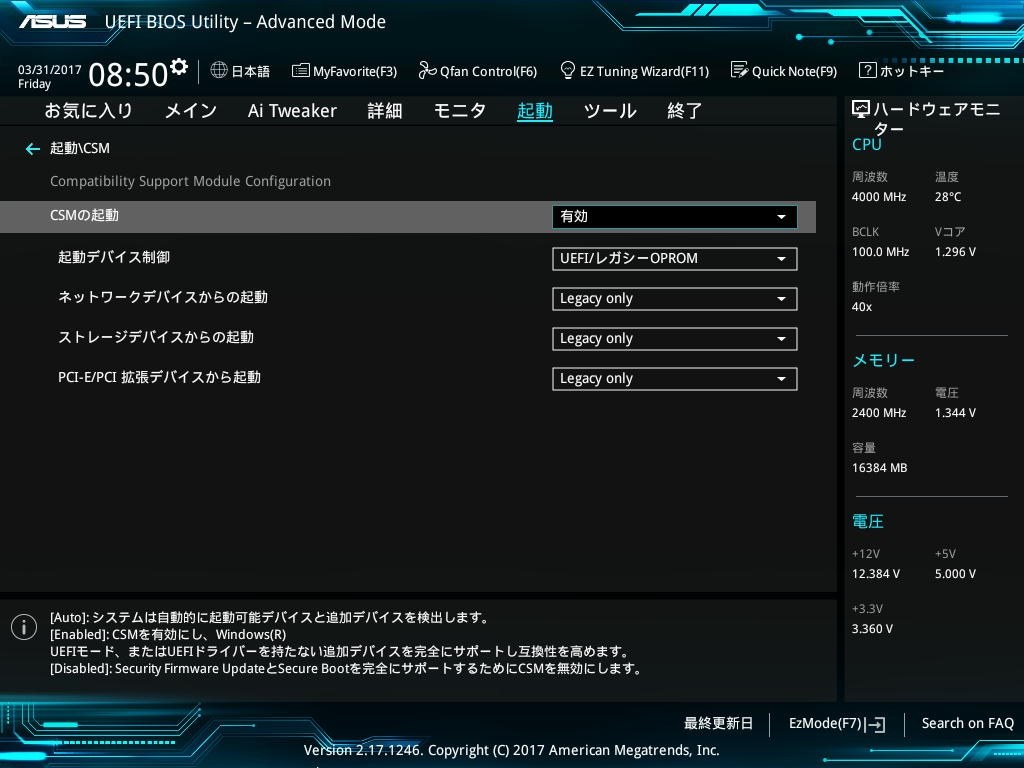Viewport: 1024px width, 768px height.
Task: Click the PCI-E/PCI 拡張デバイスから起動 label
Action: (159, 377)
